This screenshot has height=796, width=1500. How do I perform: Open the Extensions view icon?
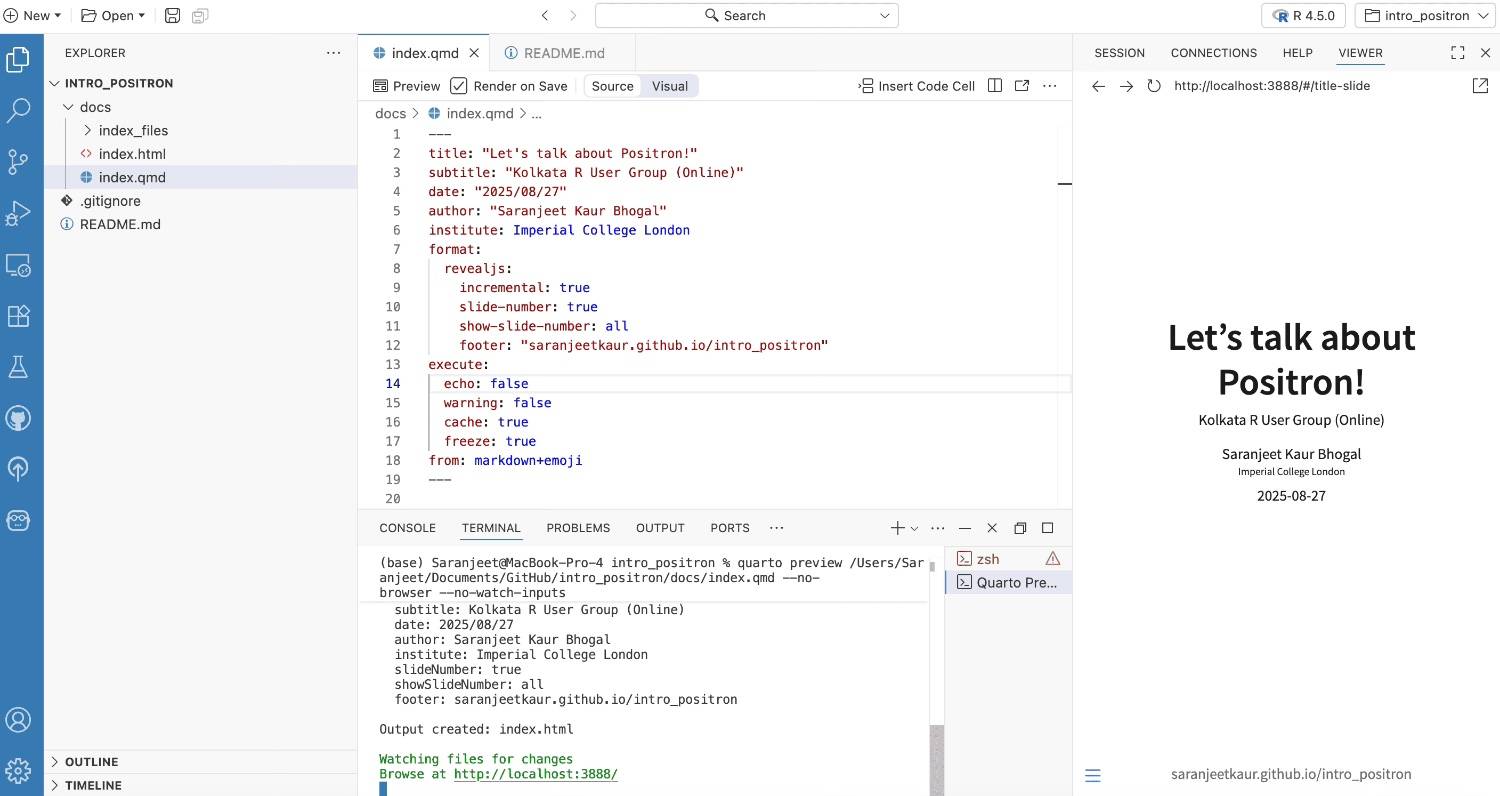[18, 316]
